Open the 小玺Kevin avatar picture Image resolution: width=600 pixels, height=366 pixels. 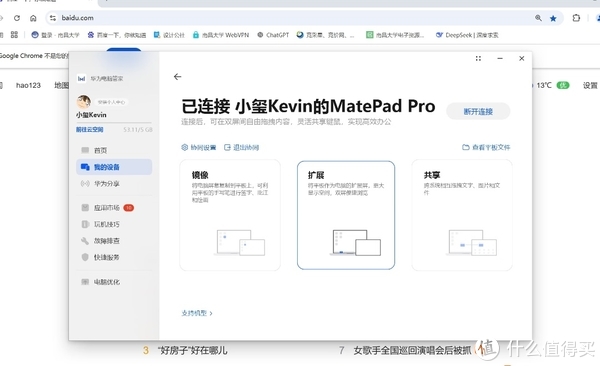point(83,101)
